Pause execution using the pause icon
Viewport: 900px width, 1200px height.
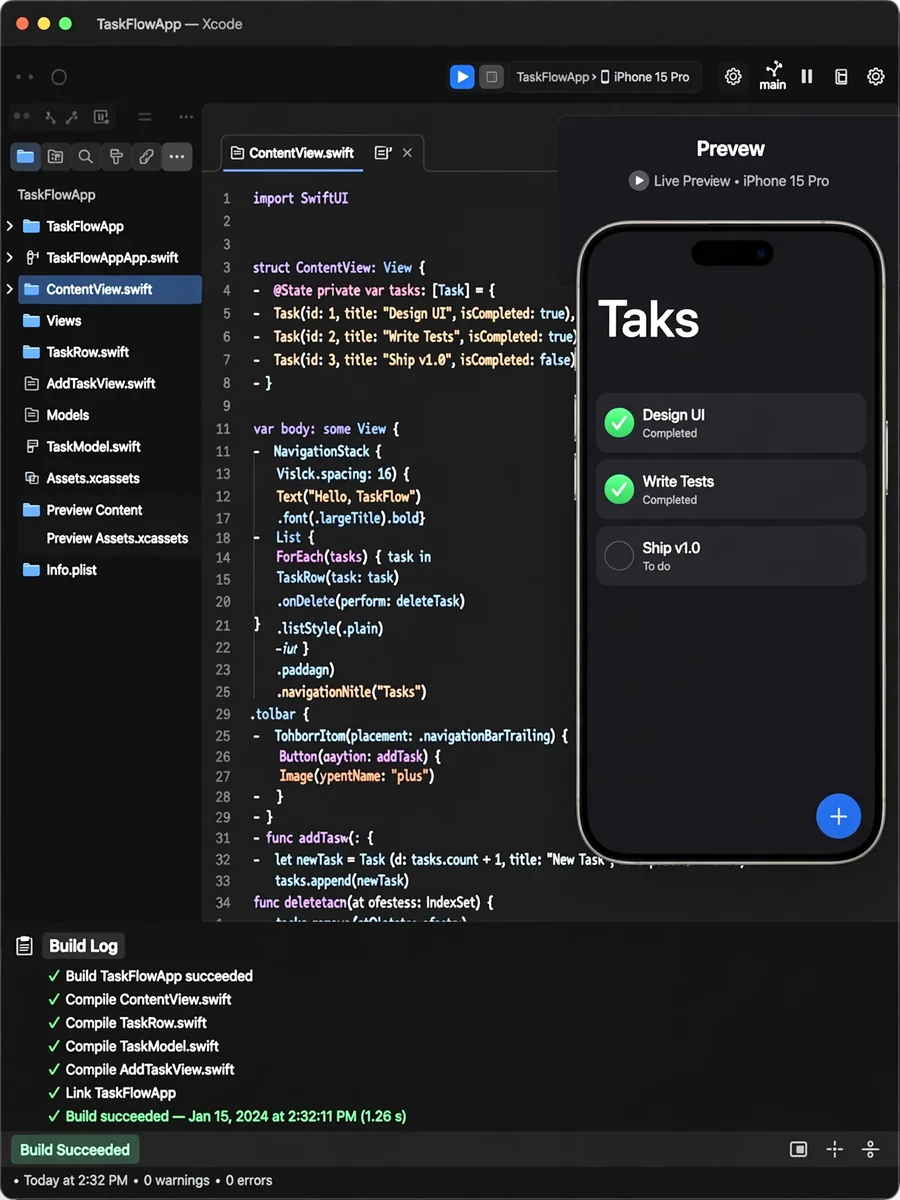[807, 76]
